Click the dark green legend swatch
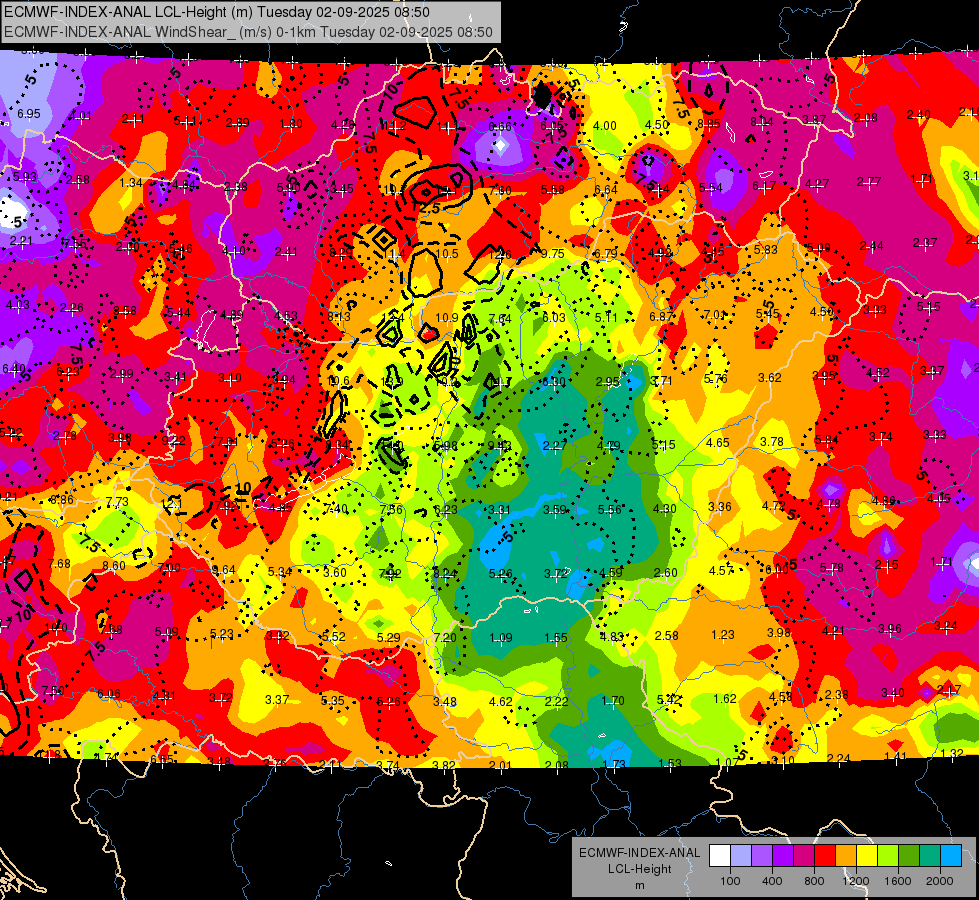This screenshot has width=979, height=900. [x=909, y=856]
